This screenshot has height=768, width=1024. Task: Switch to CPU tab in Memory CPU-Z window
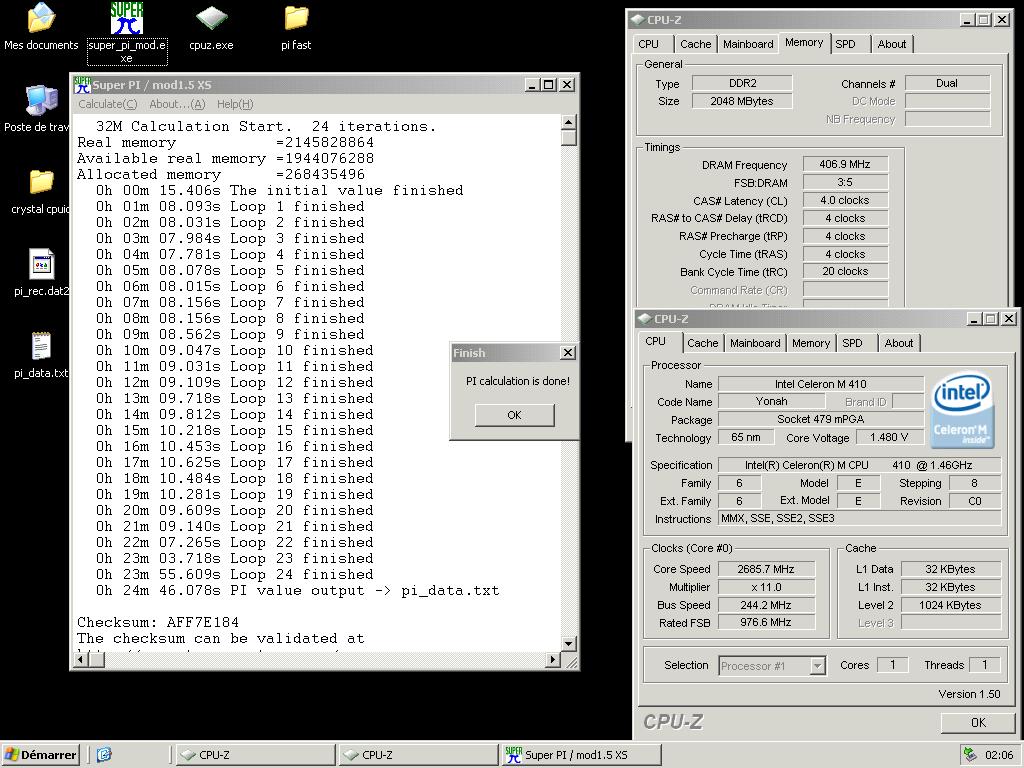[x=648, y=44]
